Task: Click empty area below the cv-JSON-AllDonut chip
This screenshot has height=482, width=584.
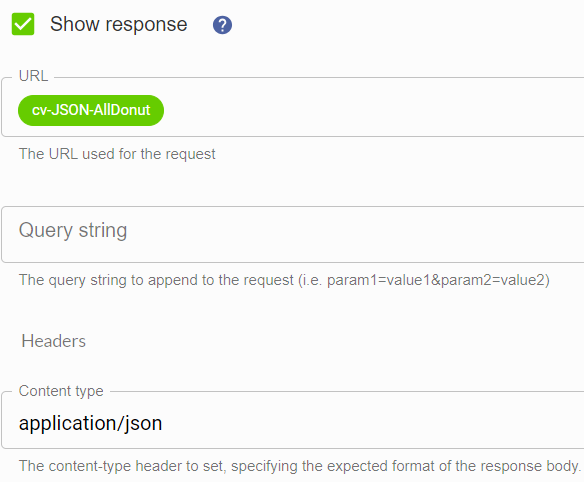Action: tap(91, 131)
